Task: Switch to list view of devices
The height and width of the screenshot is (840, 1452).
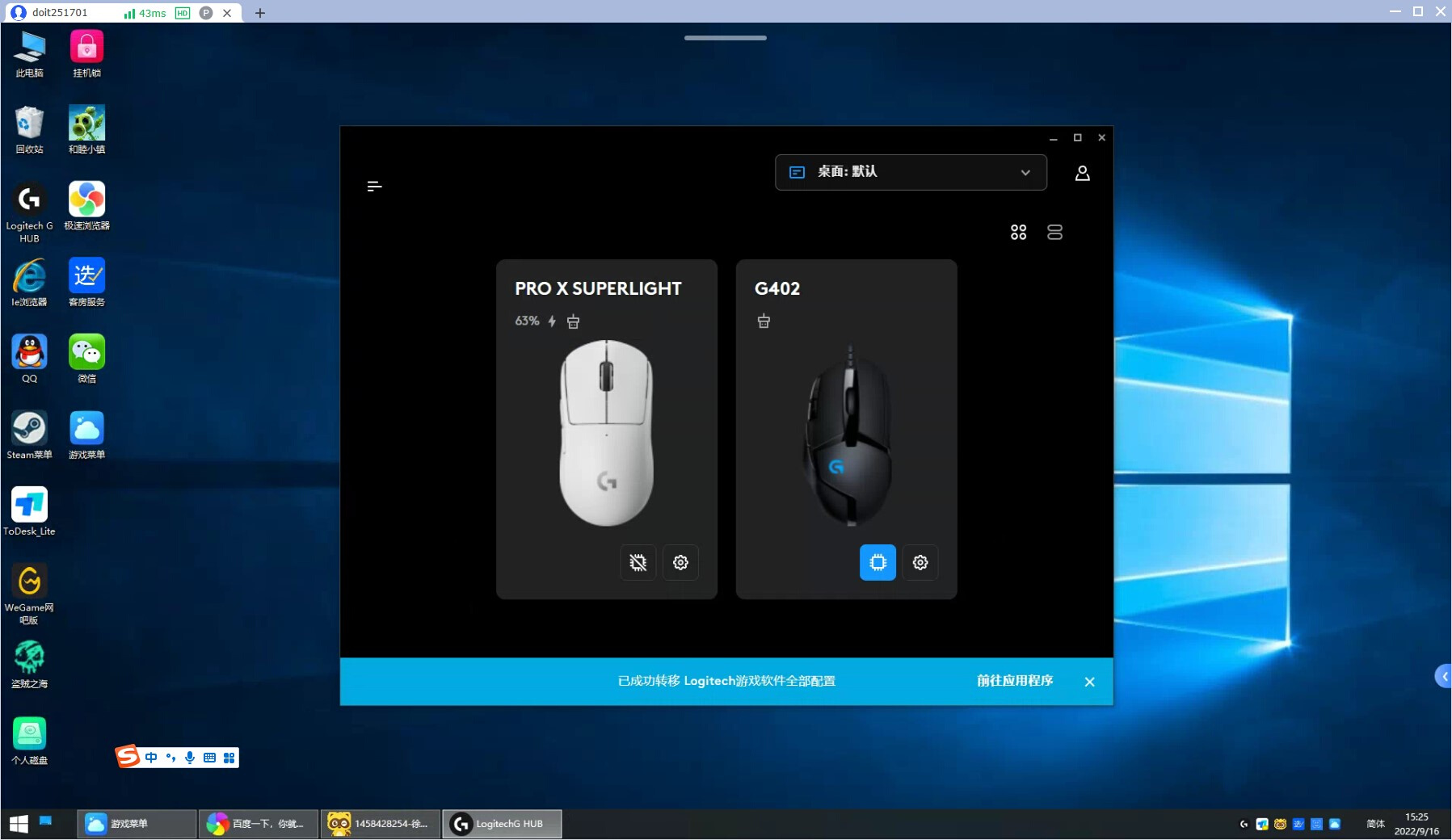Action: pyautogui.click(x=1054, y=233)
